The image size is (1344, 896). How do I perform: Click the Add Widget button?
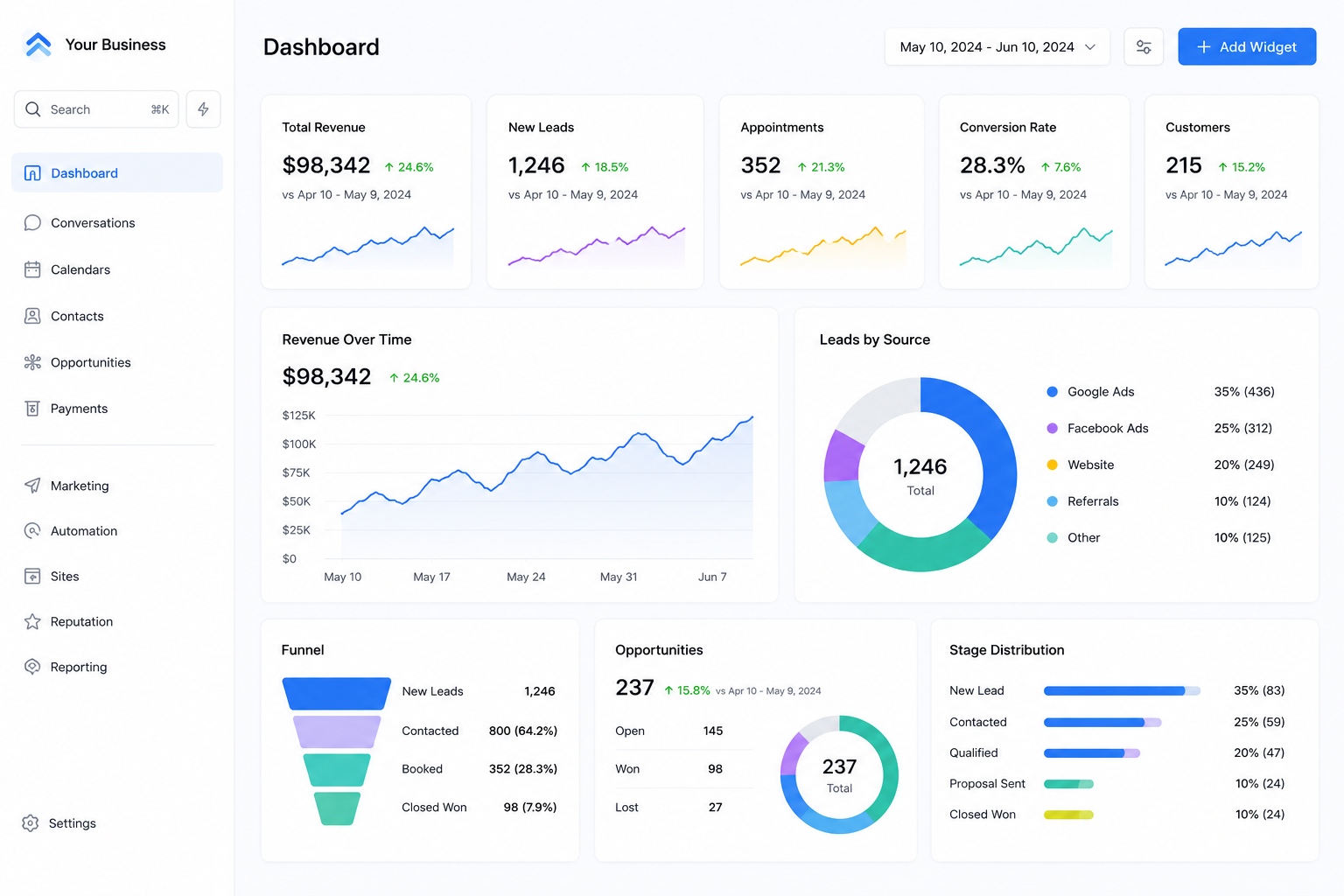pyautogui.click(x=1247, y=47)
